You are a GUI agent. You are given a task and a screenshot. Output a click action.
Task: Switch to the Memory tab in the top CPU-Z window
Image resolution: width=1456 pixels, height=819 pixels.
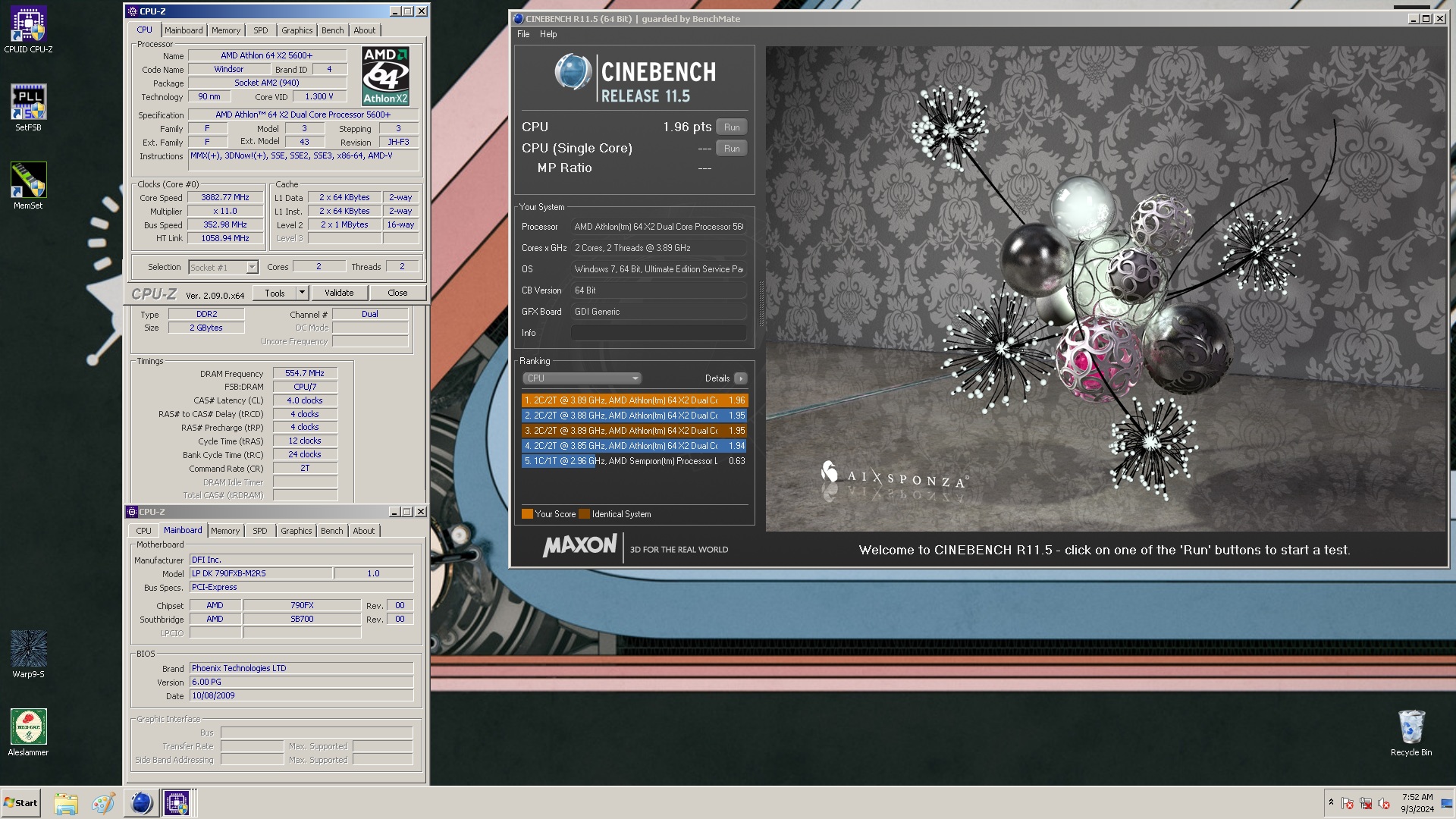226,30
